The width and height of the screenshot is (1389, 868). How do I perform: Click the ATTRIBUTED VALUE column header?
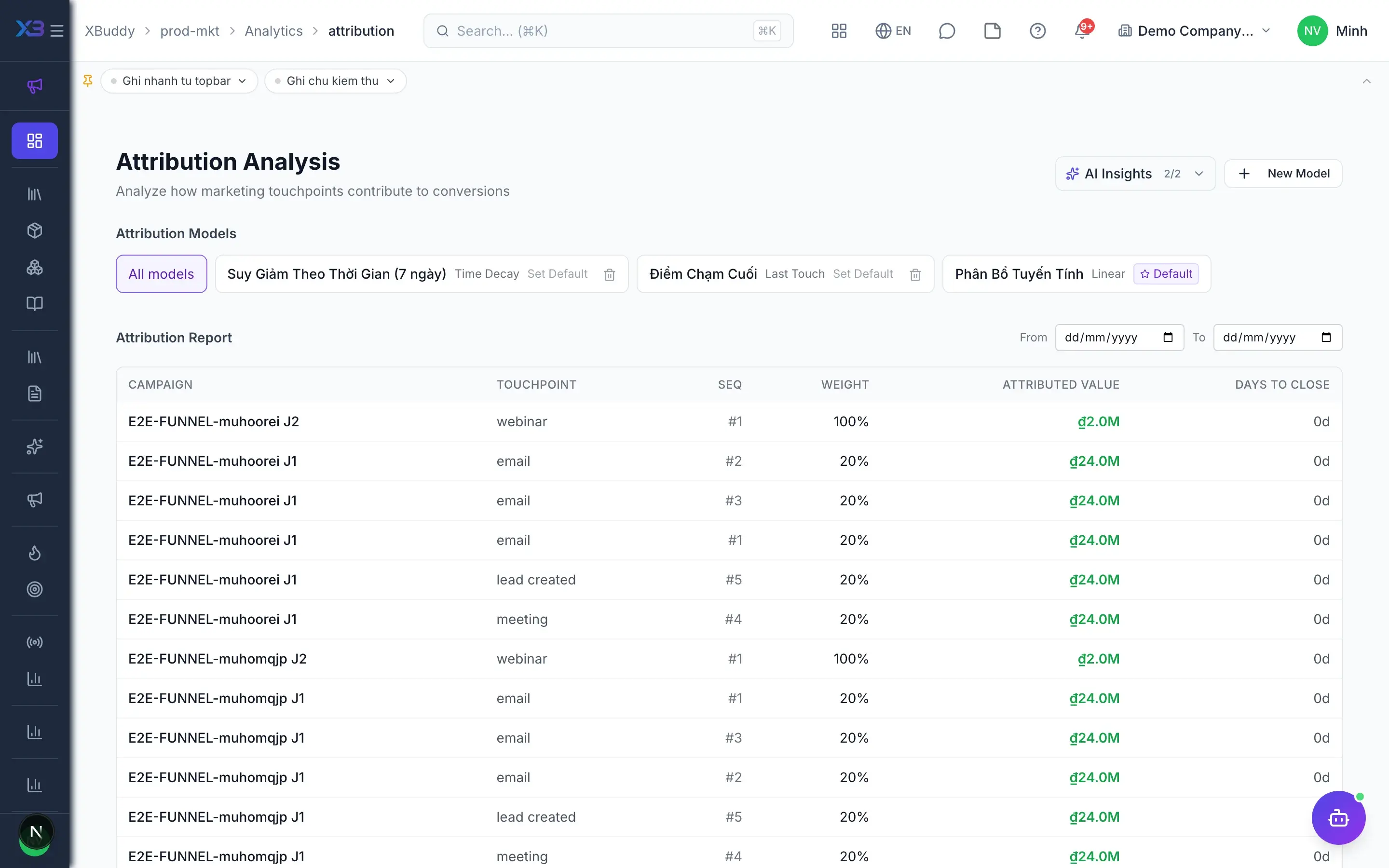point(1061,385)
